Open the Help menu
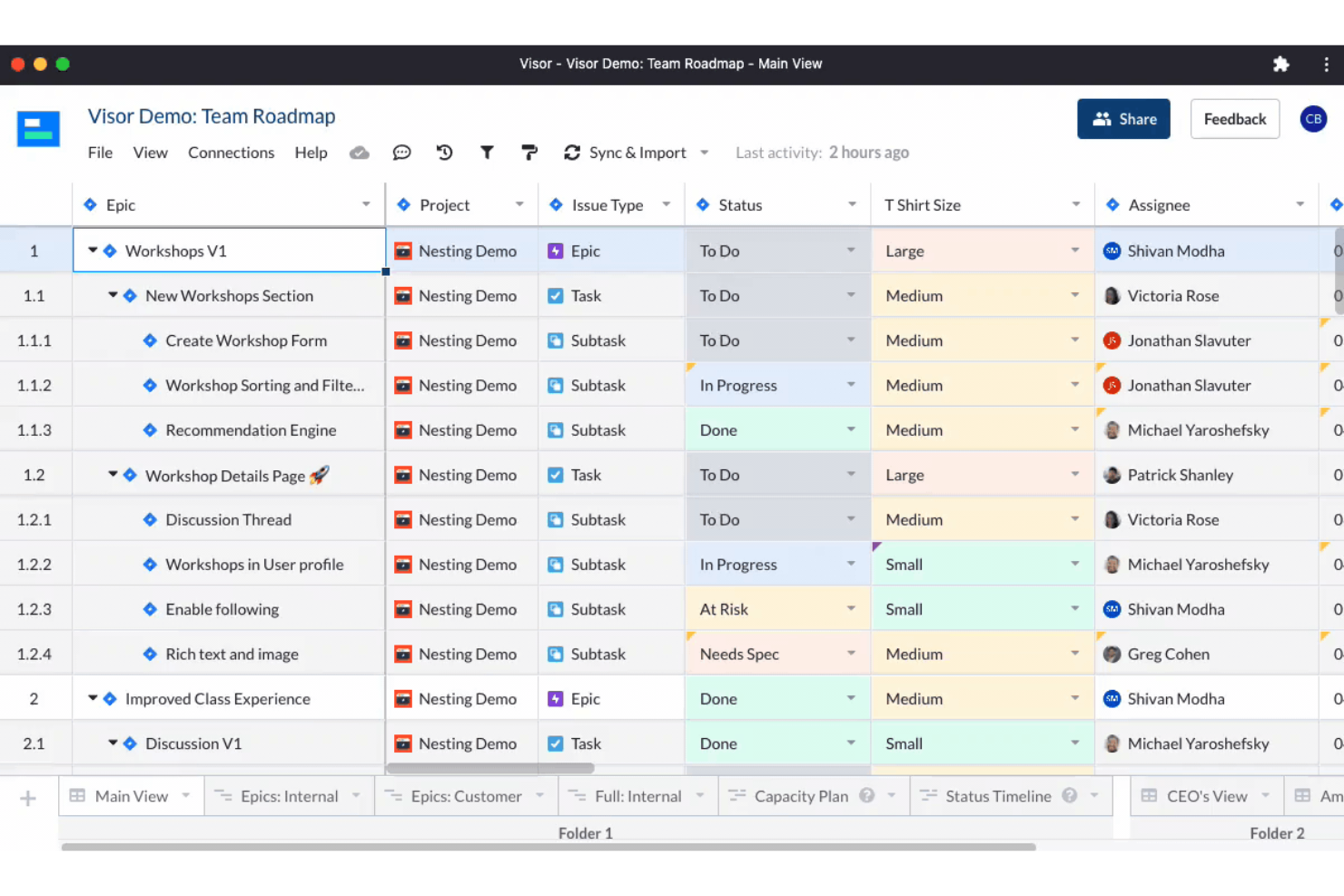1344x896 pixels. (311, 153)
